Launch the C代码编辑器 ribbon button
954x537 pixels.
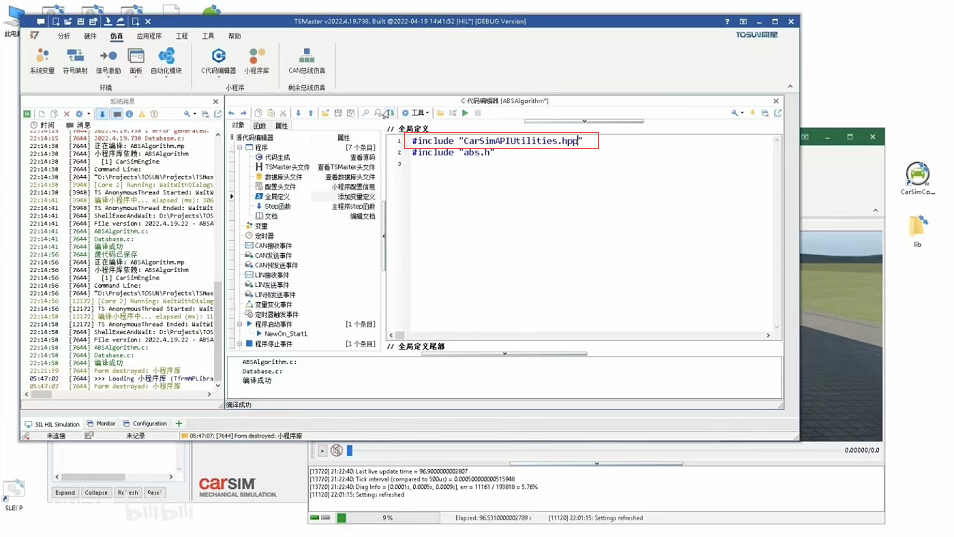(218, 61)
